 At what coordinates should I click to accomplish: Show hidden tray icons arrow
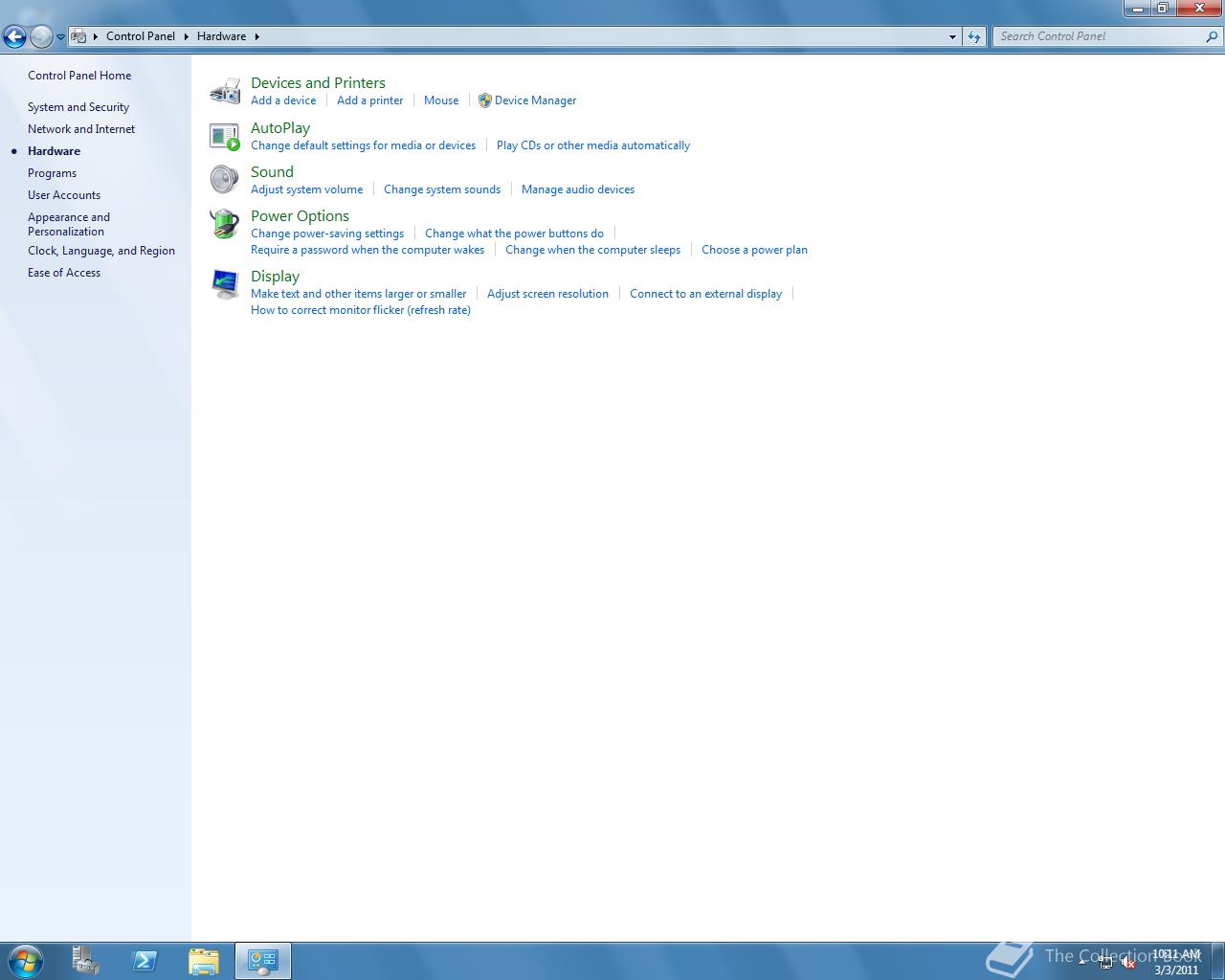tap(1082, 962)
